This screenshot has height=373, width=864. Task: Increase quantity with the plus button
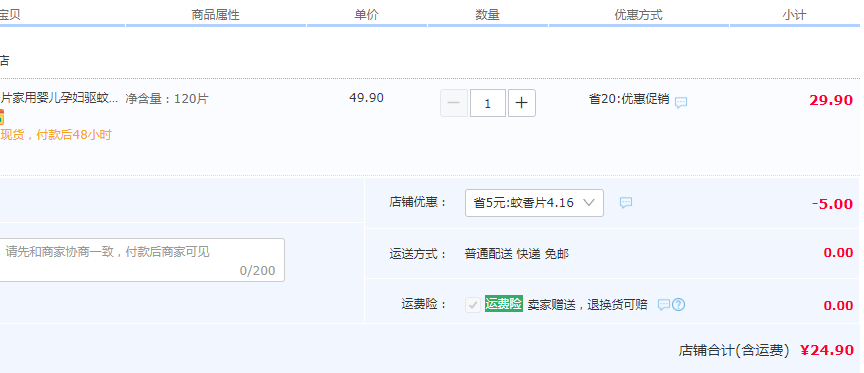click(x=522, y=103)
